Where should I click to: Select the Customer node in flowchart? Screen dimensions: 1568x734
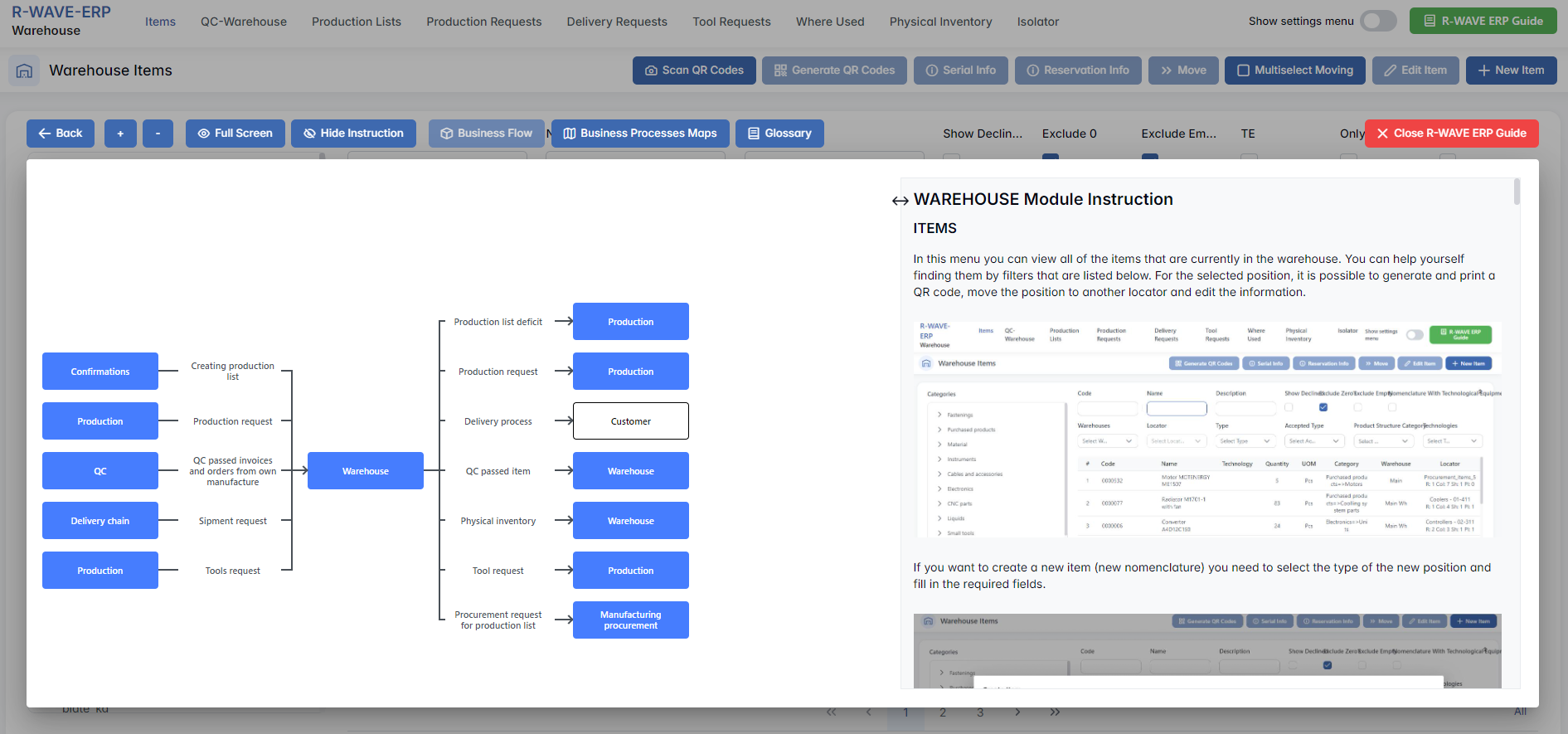630,421
